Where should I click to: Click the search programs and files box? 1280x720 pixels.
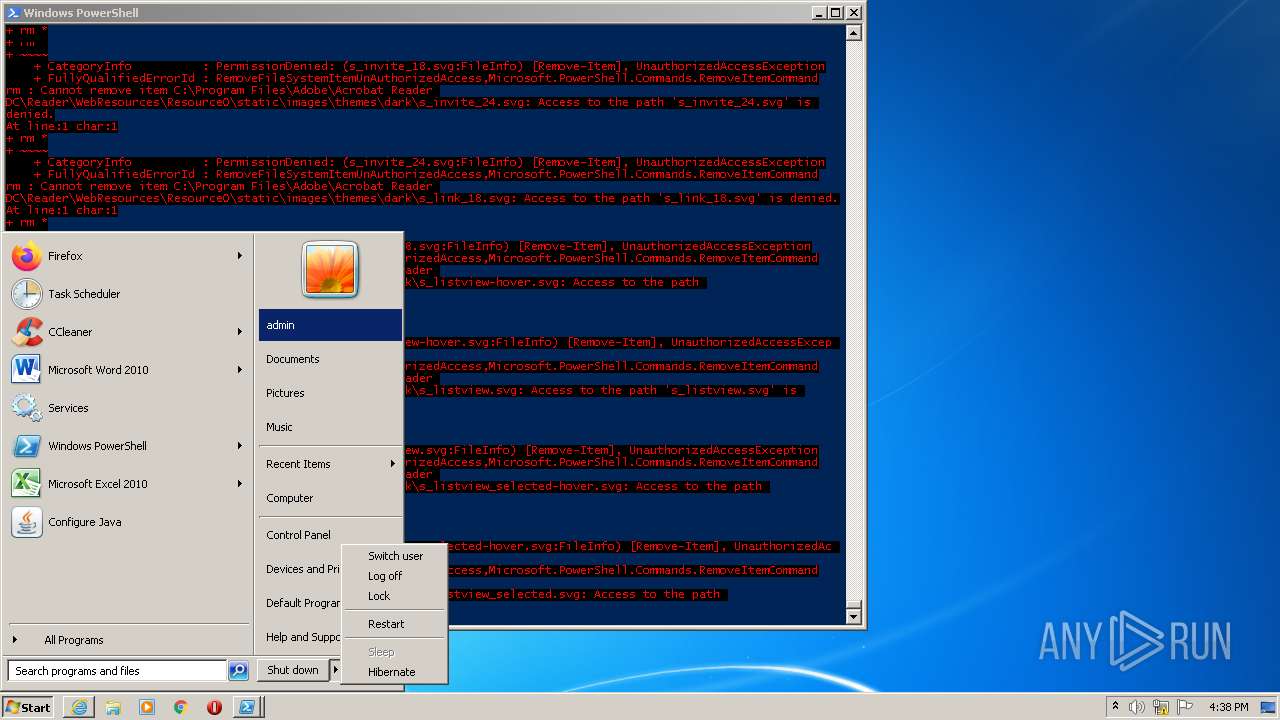pos(118,671)
